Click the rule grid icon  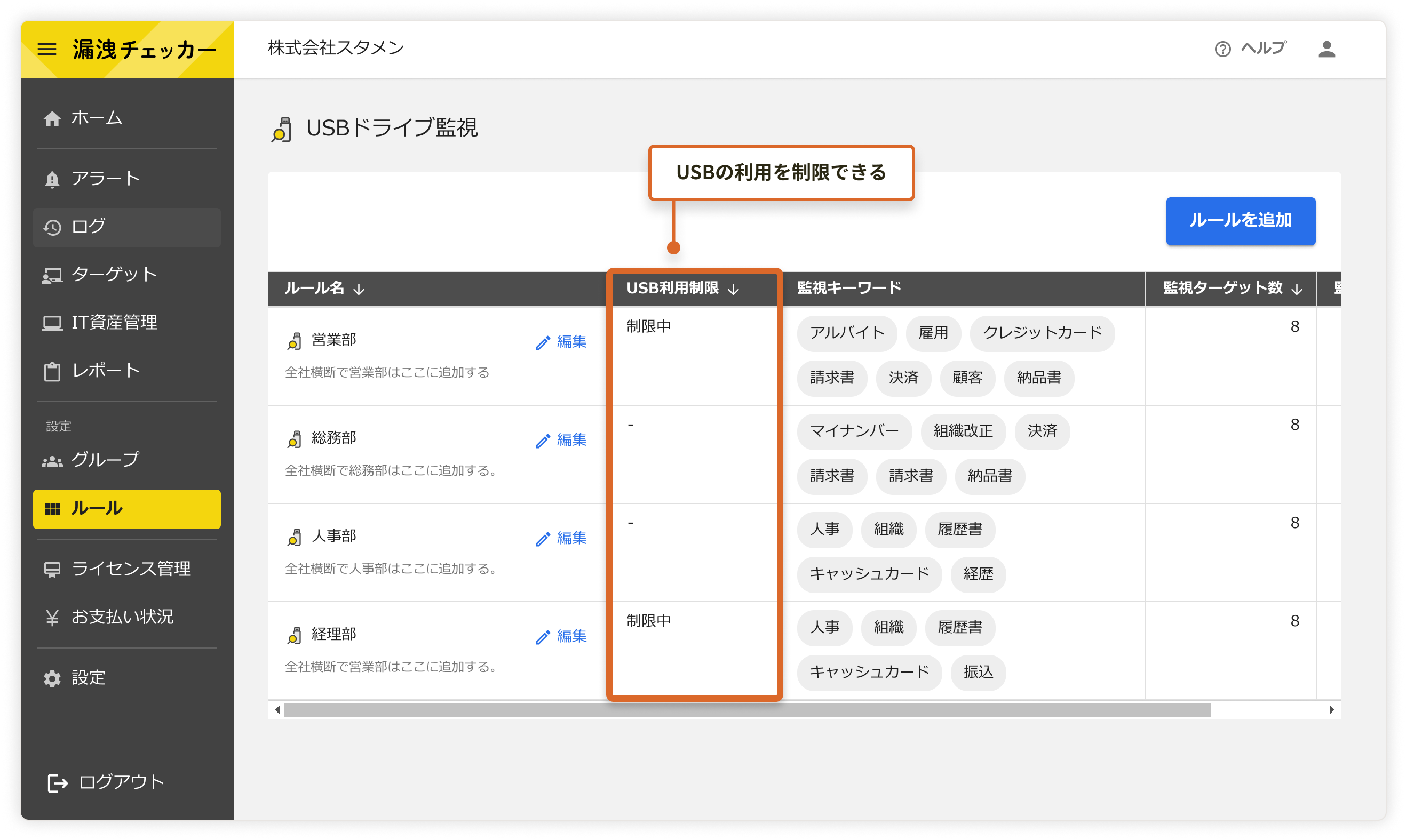pyautogui.click(x=52, y=509)
